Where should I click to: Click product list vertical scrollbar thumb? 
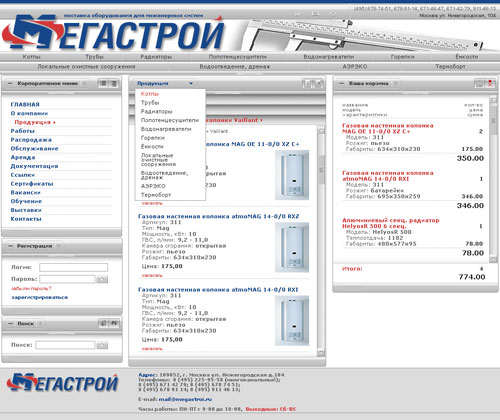coord(321,170)
